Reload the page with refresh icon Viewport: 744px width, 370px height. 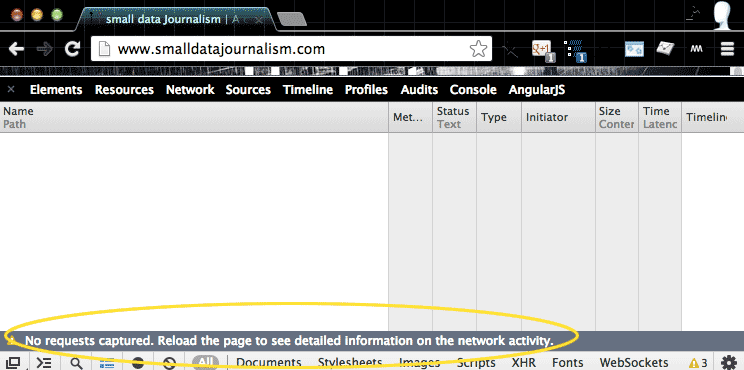[72, 48]
